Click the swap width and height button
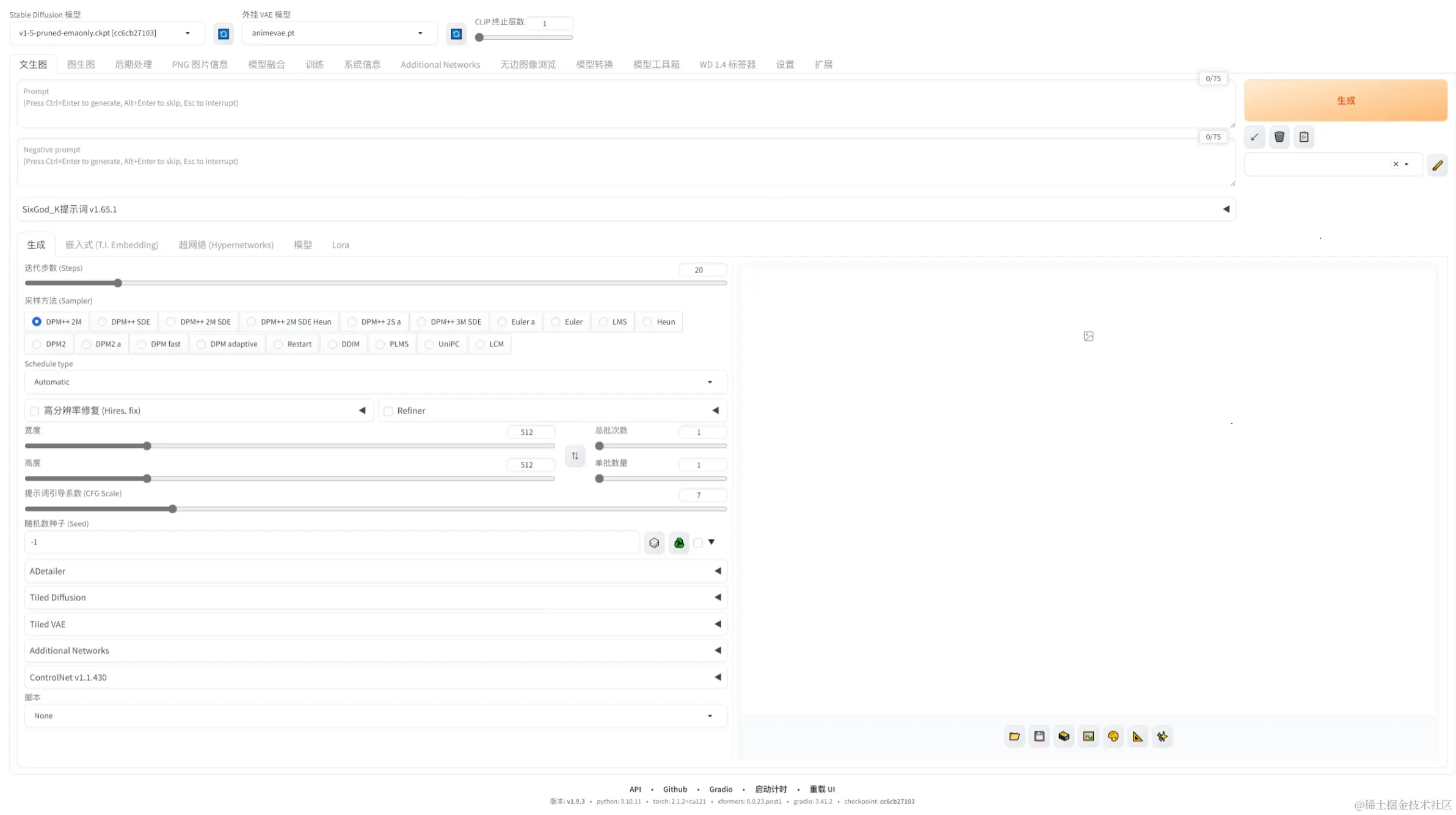Screen dimensions: 1456x815 [x=575, y=456]
